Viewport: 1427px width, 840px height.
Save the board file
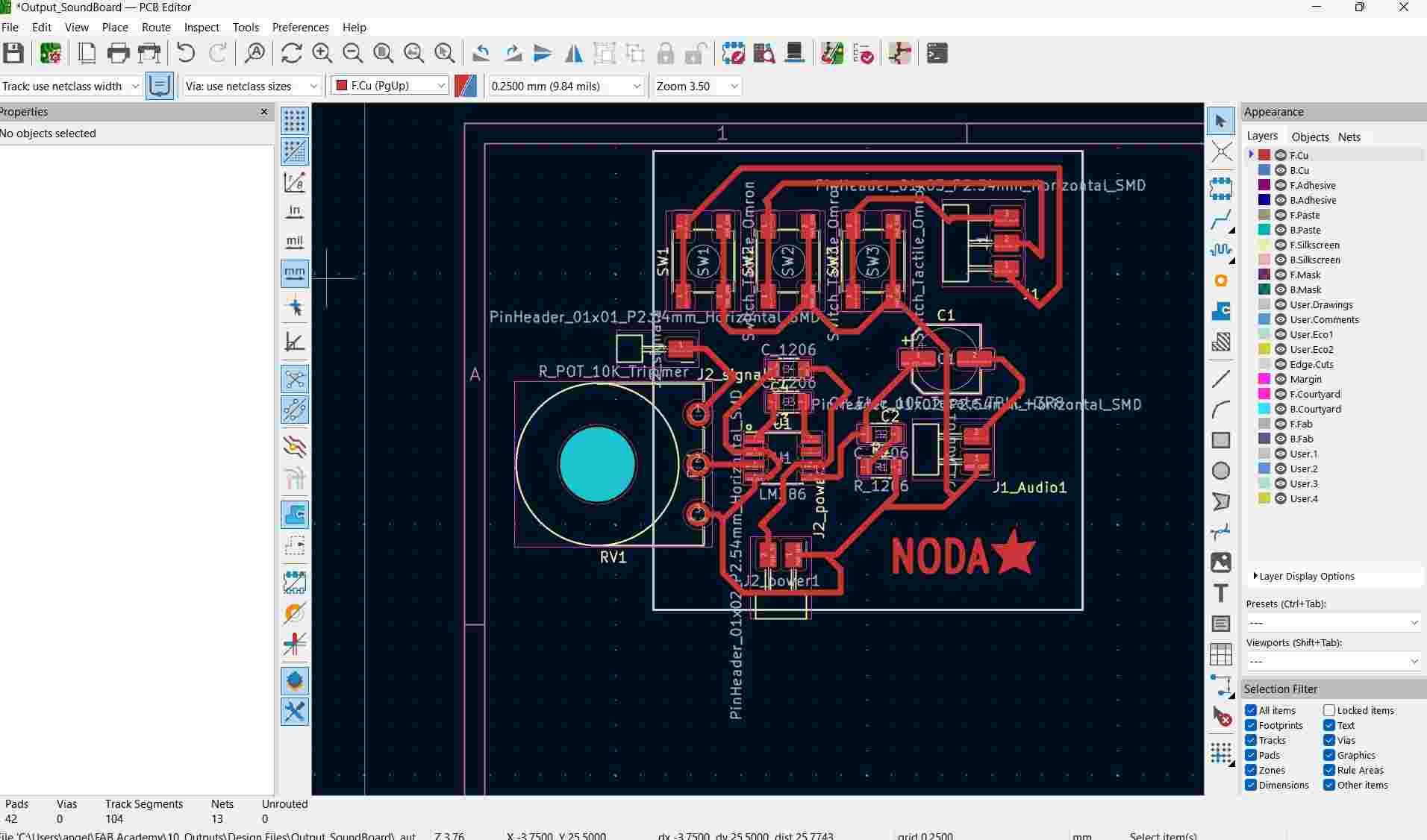[13, 53]
